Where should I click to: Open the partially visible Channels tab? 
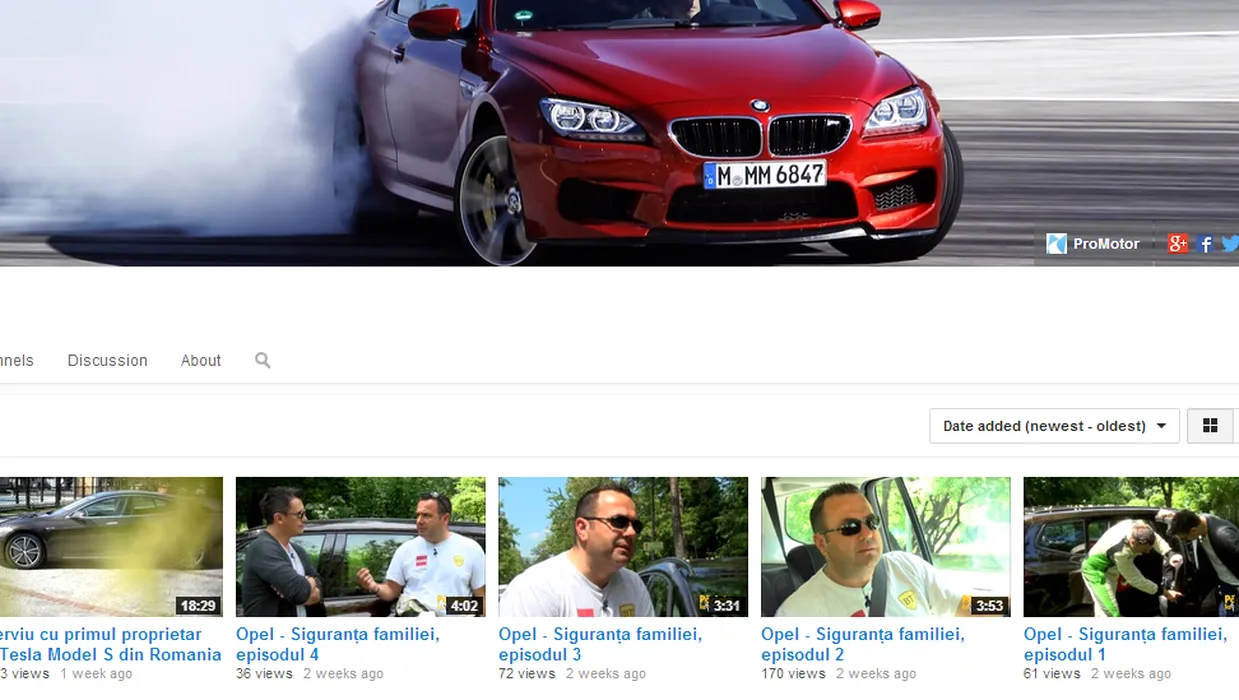(17, 360)
